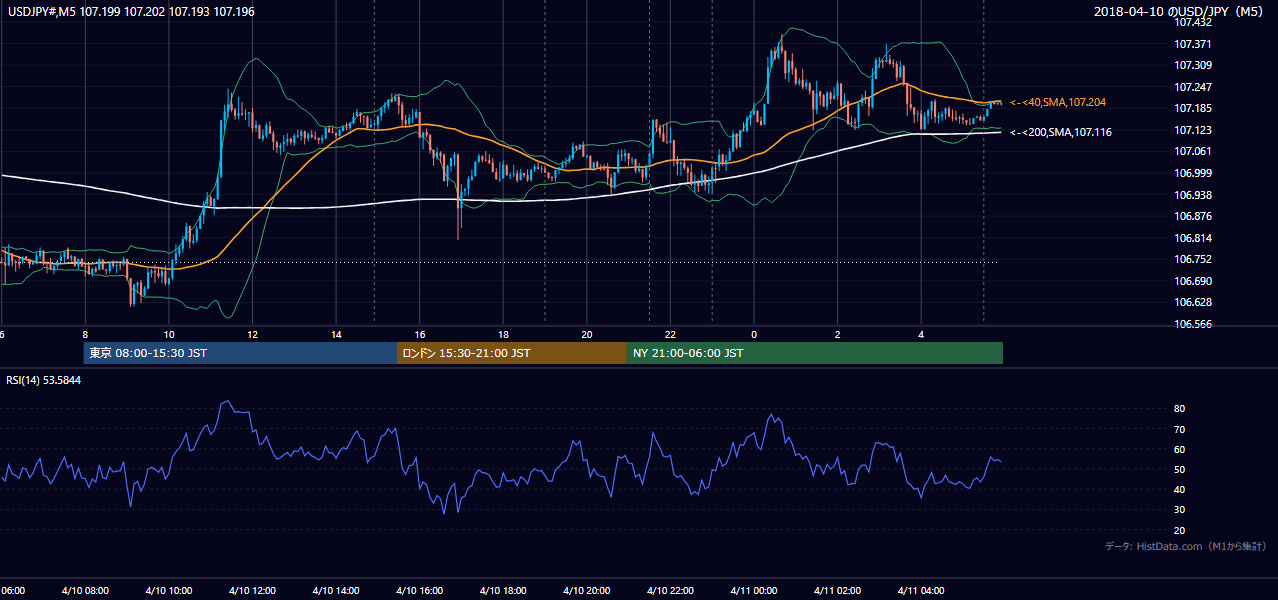
Task: Click RSI axis level 60
Action: (1179, 449)
